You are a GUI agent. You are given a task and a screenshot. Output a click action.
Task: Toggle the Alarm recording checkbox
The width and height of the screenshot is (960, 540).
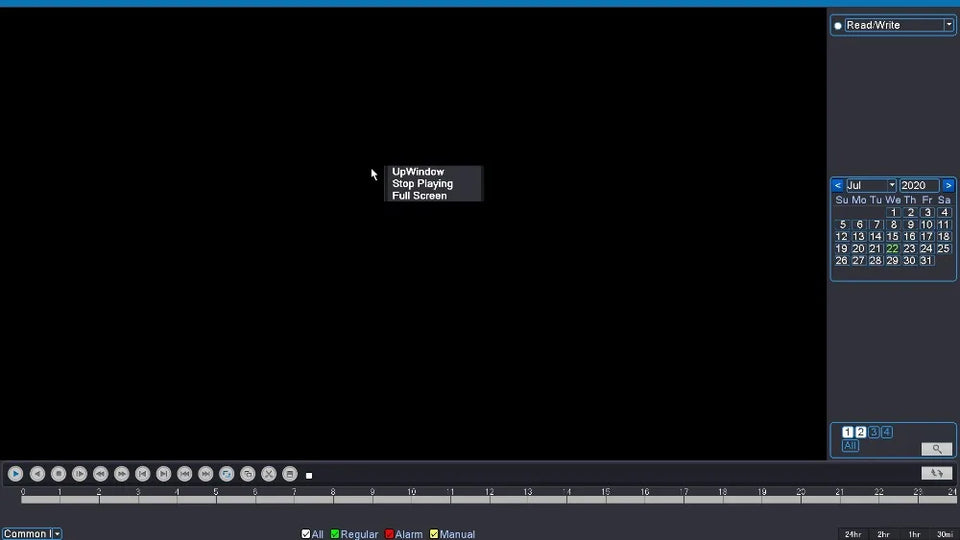[x=389, y=534]
